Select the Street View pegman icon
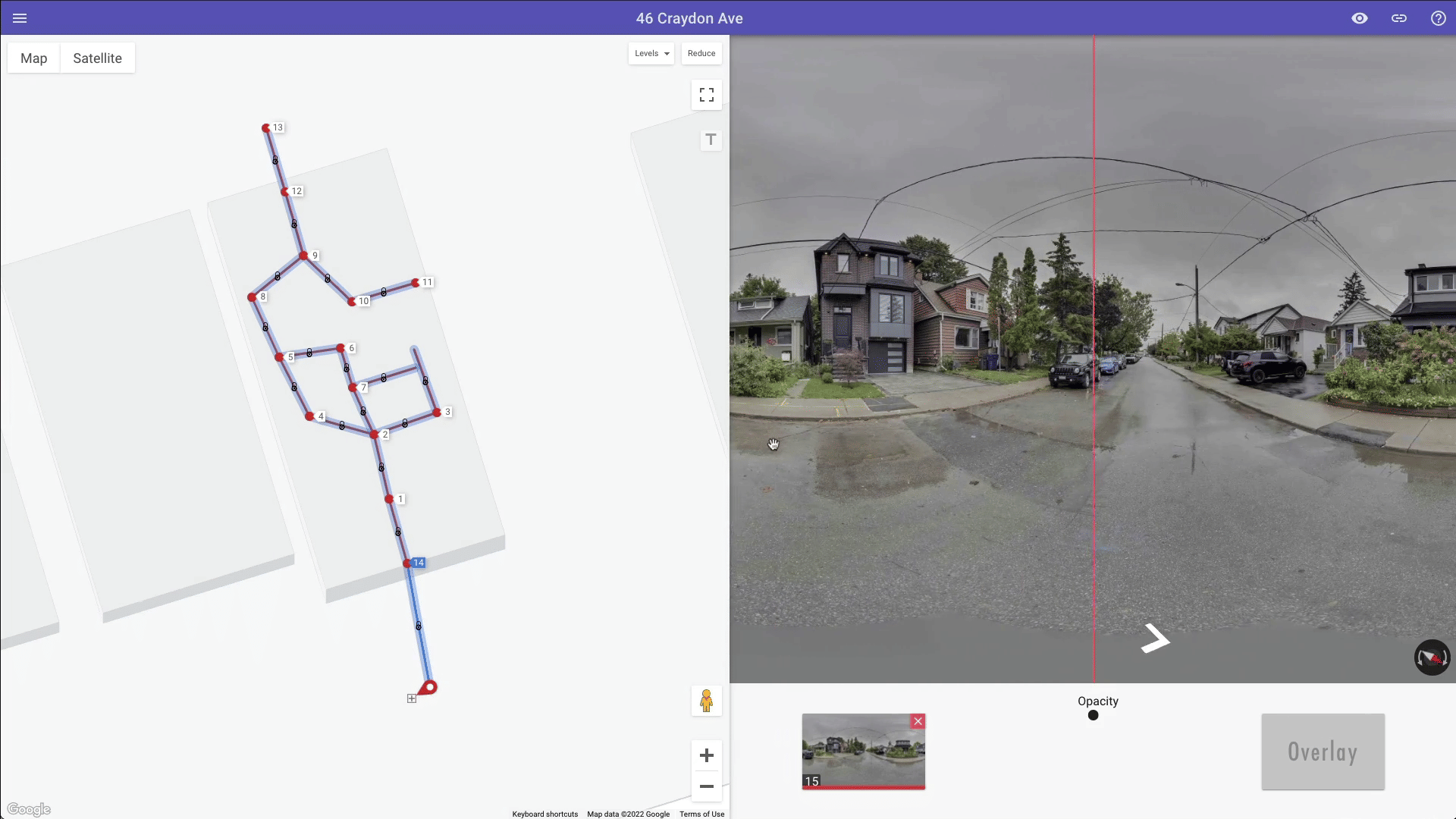The height and width of the screenshot is (819, 1456). [706, 701]
